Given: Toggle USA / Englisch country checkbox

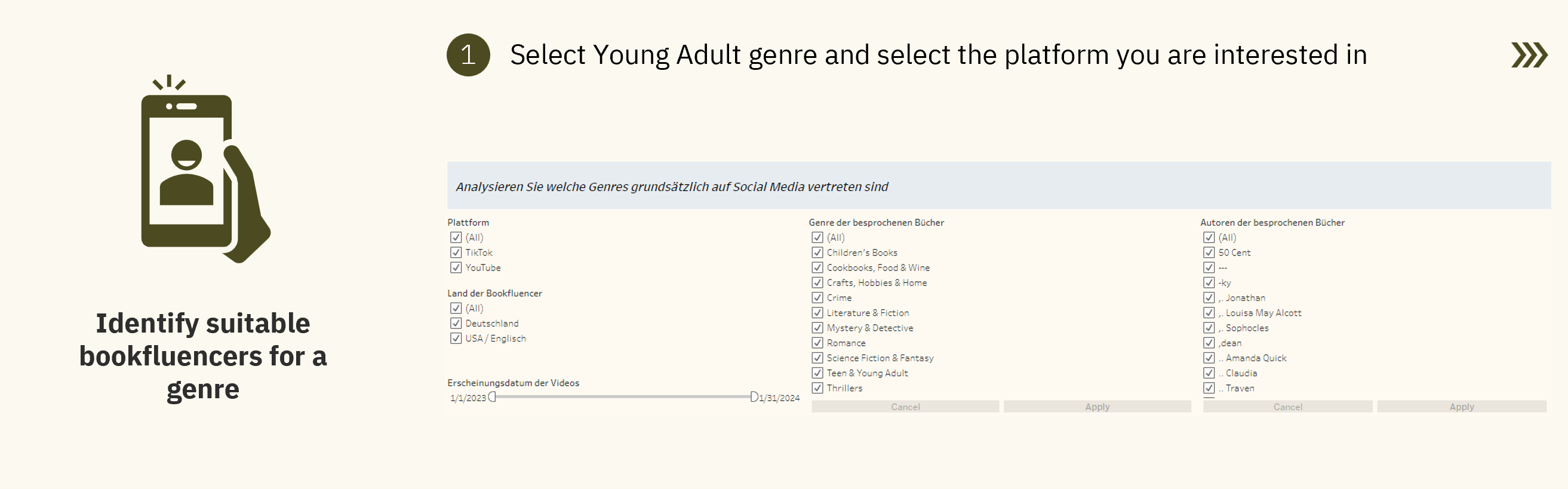Looking at the screenshot, I should (456, 339).
